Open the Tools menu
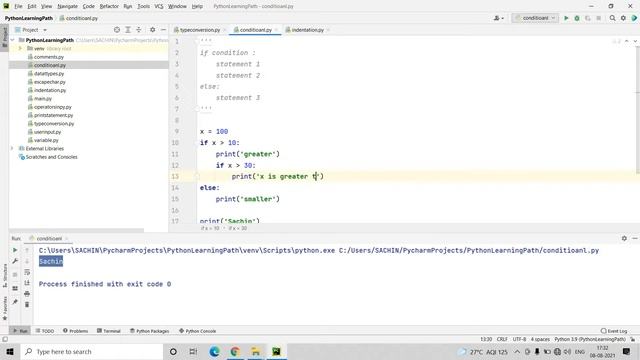 pos(143,6)
